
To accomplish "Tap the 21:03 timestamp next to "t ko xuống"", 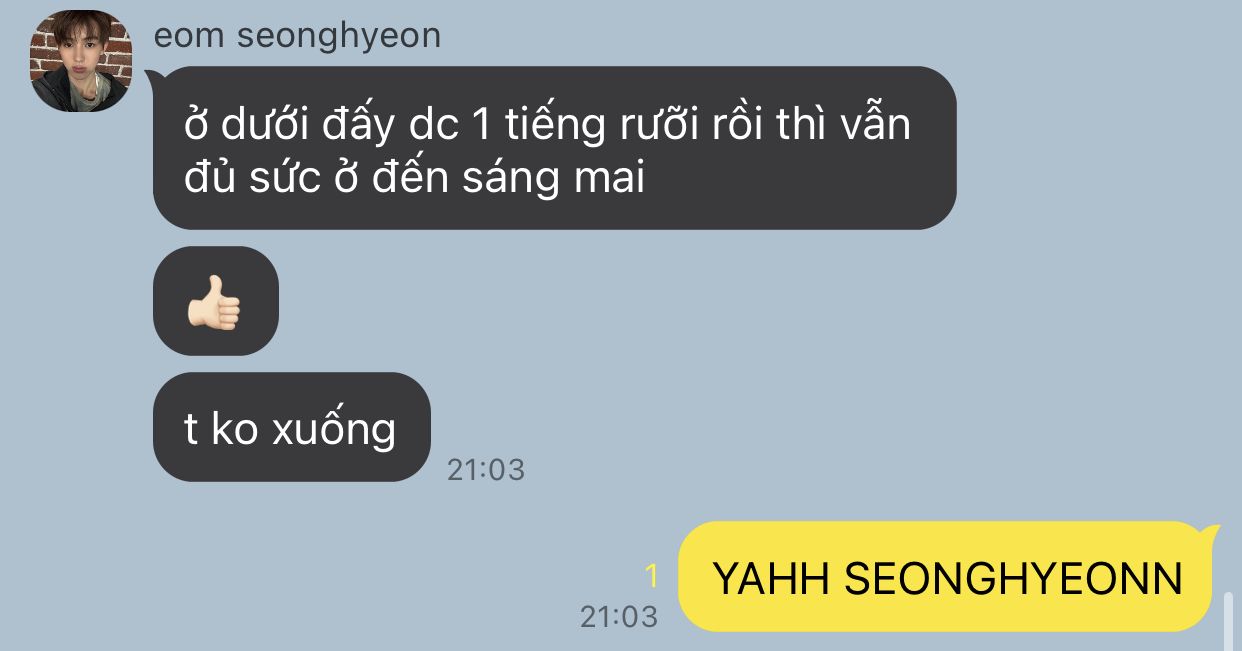I will click(486, 469).
